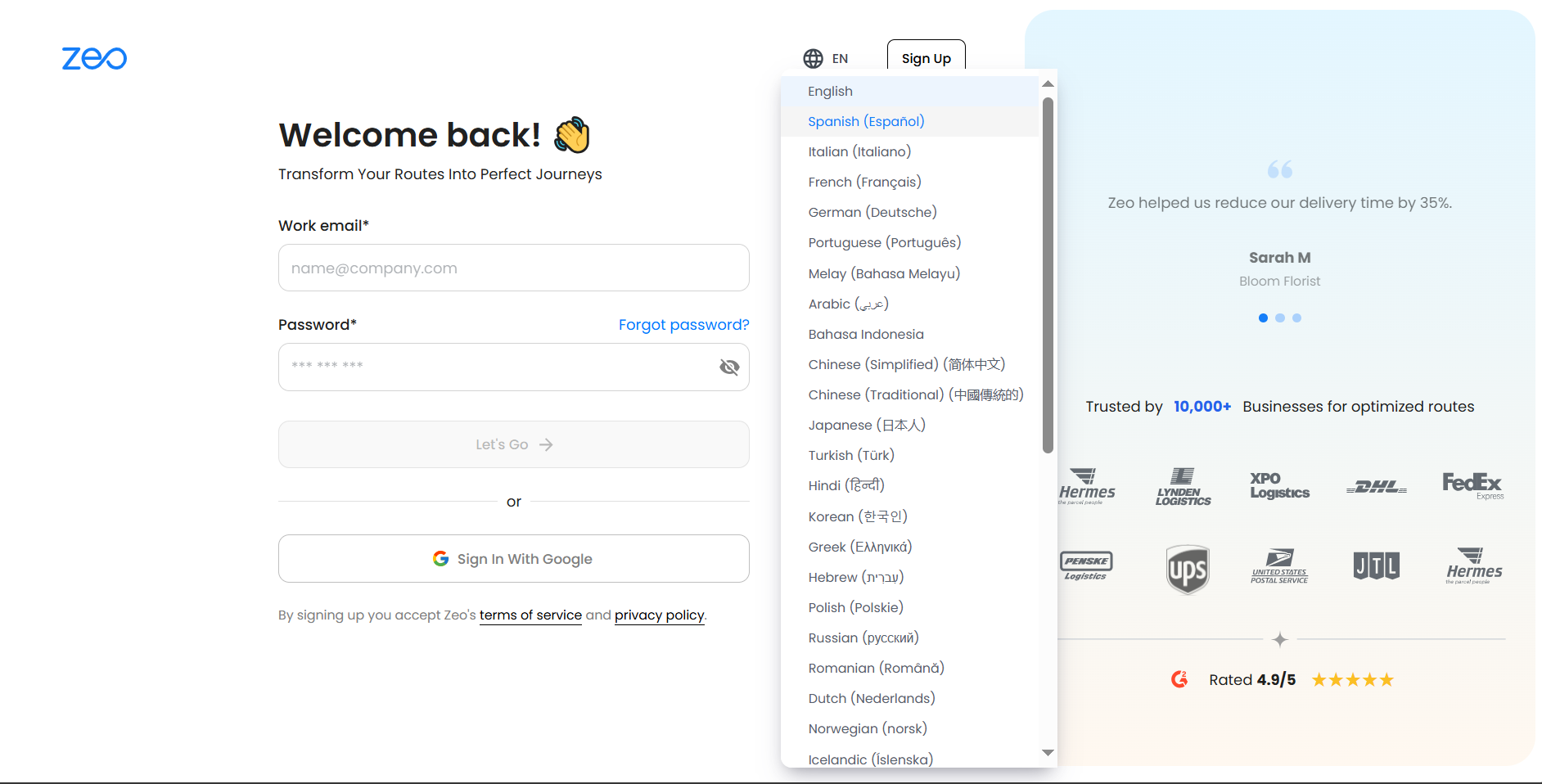1542x784 pixels.
Task: Click the G2 rating icon
Action: [1179, 679]
